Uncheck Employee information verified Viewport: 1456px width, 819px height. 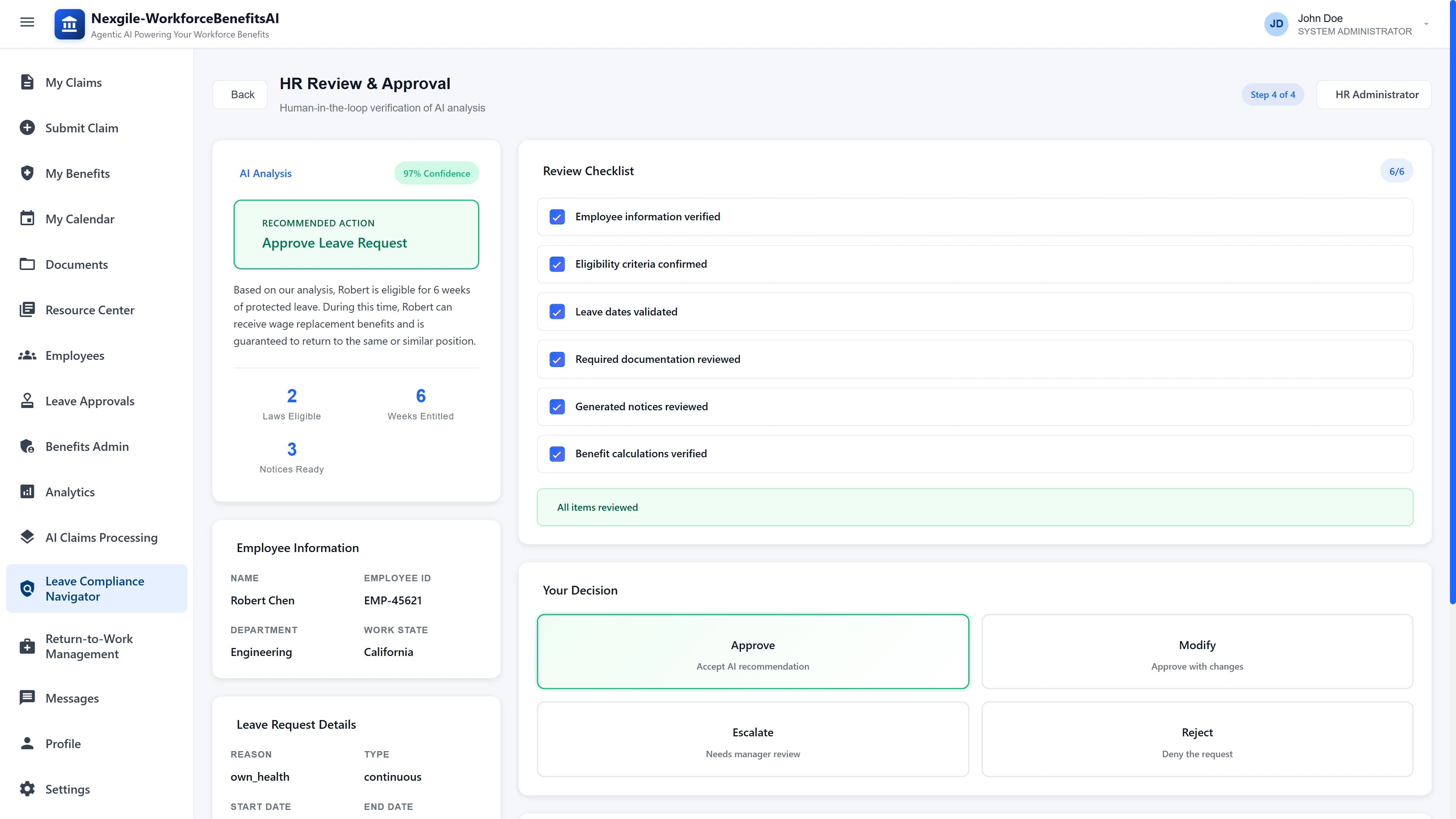pyautogui.click(x=557, y=217)
